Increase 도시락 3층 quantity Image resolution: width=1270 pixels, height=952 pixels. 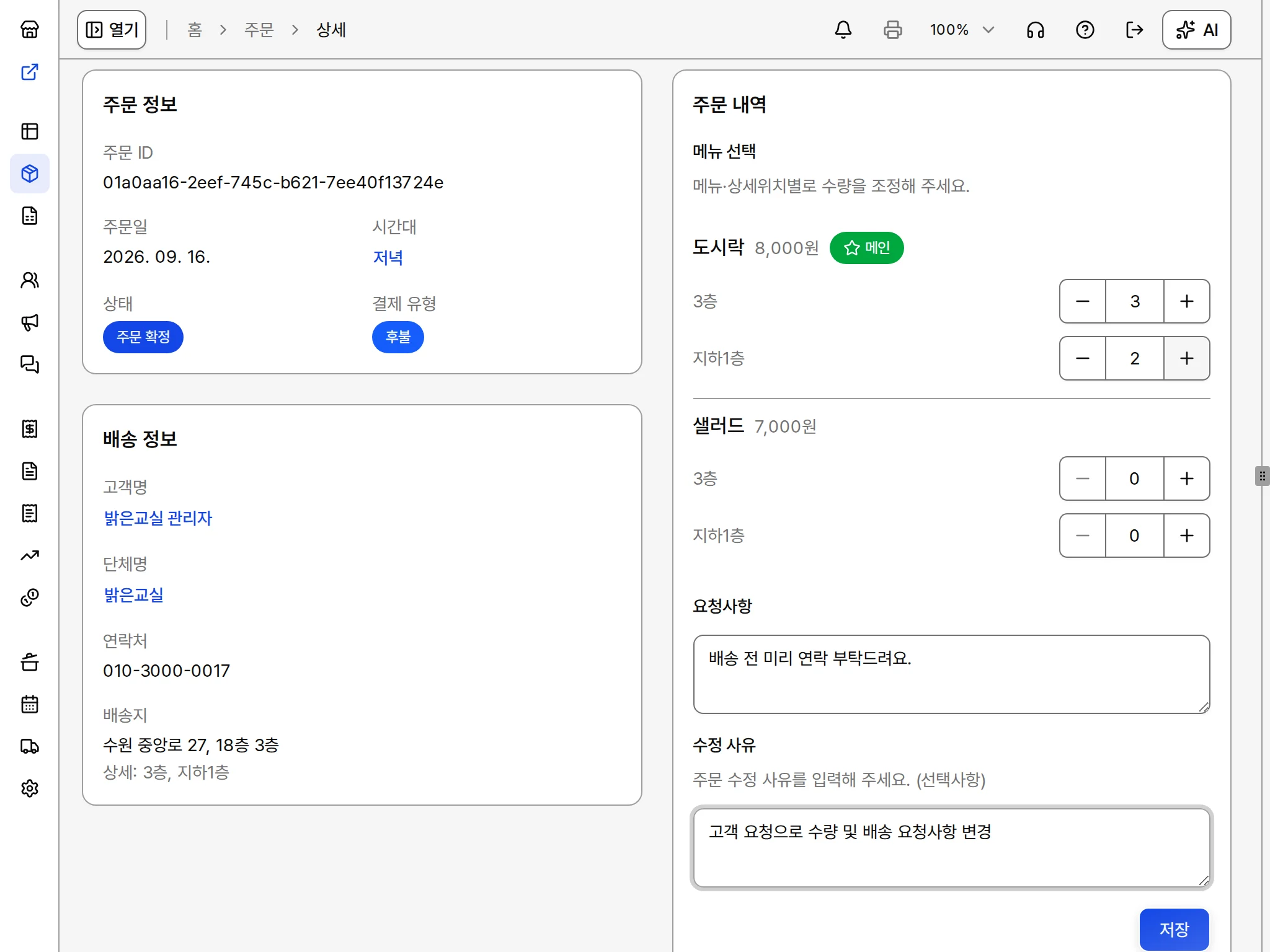[x=1186, y=301]
